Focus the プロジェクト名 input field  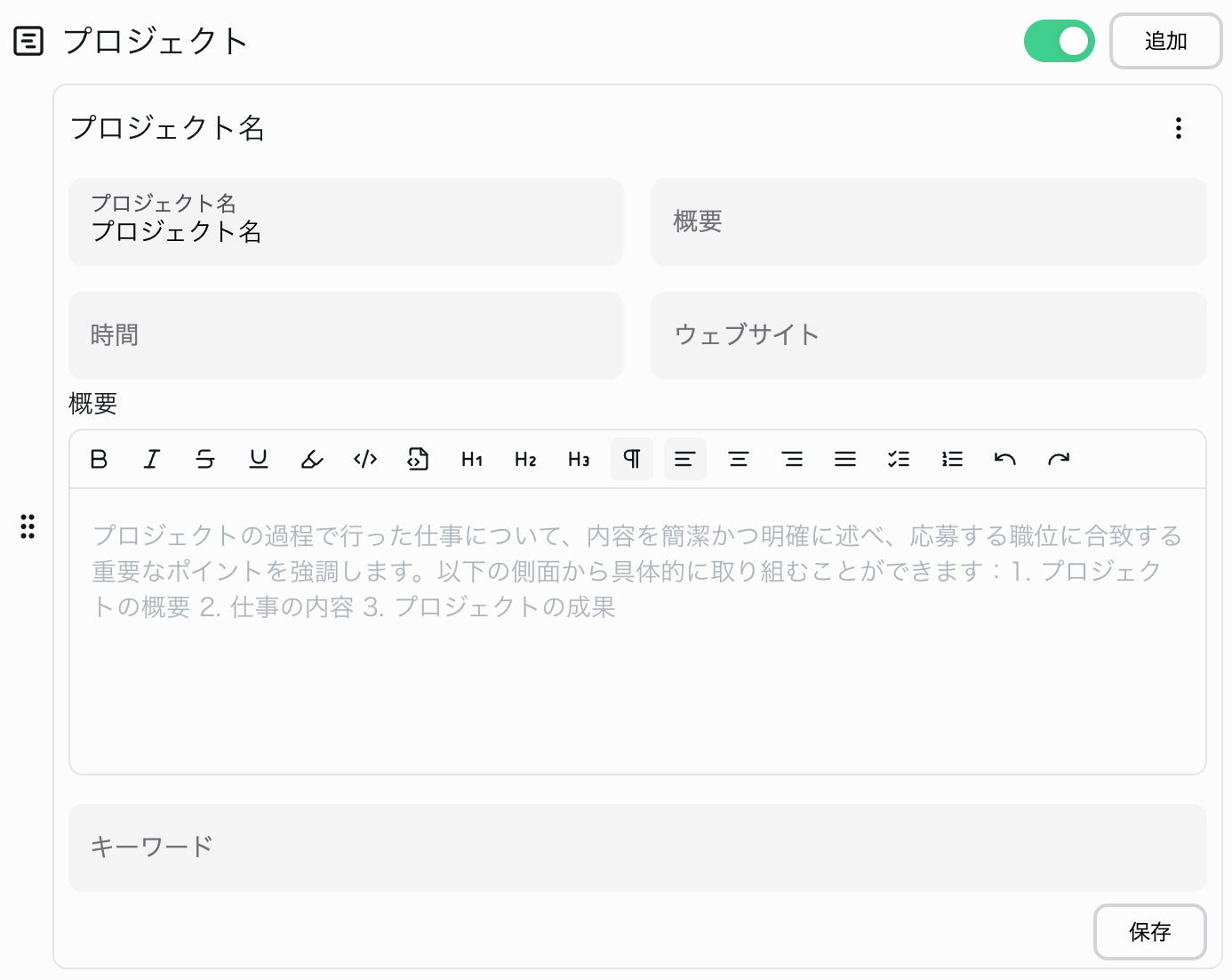[x=347, y=221]
